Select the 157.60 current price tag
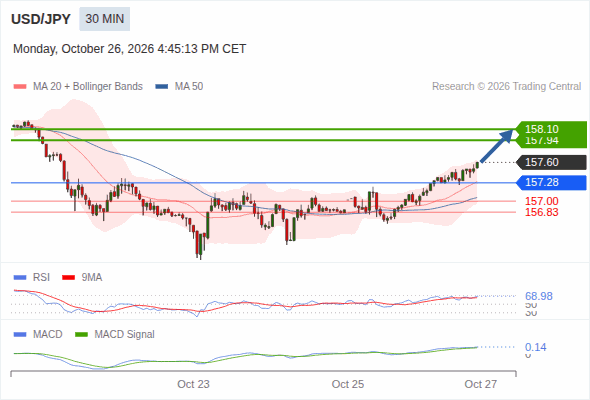 [x=551, y=162]
